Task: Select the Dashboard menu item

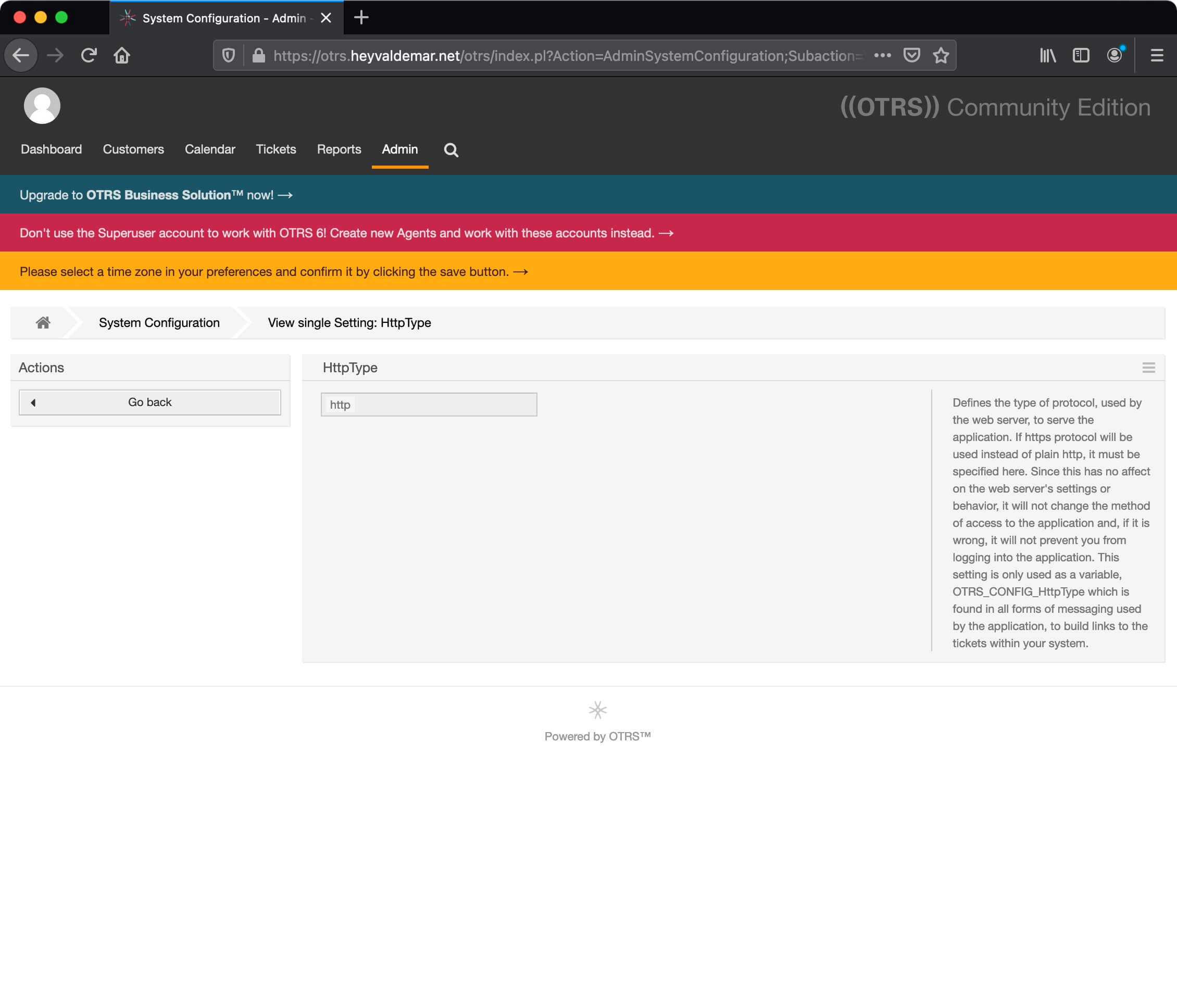Action: pos(51,149)
